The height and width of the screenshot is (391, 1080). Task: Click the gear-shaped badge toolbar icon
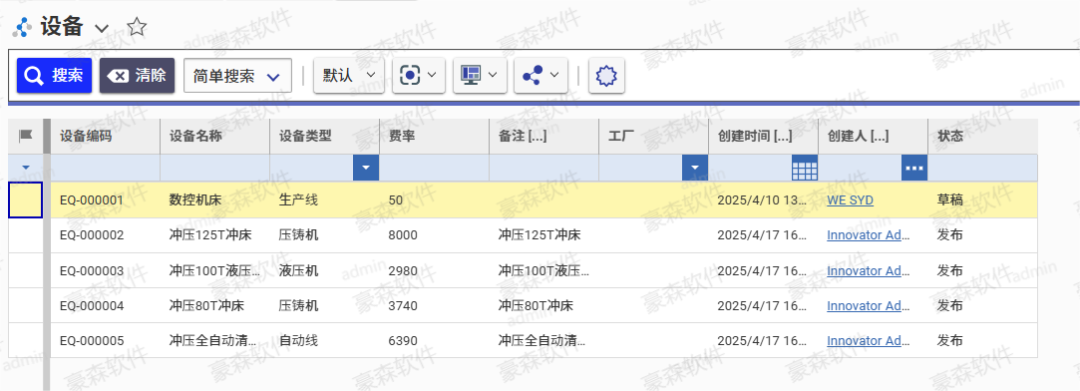tap(606, 76)
